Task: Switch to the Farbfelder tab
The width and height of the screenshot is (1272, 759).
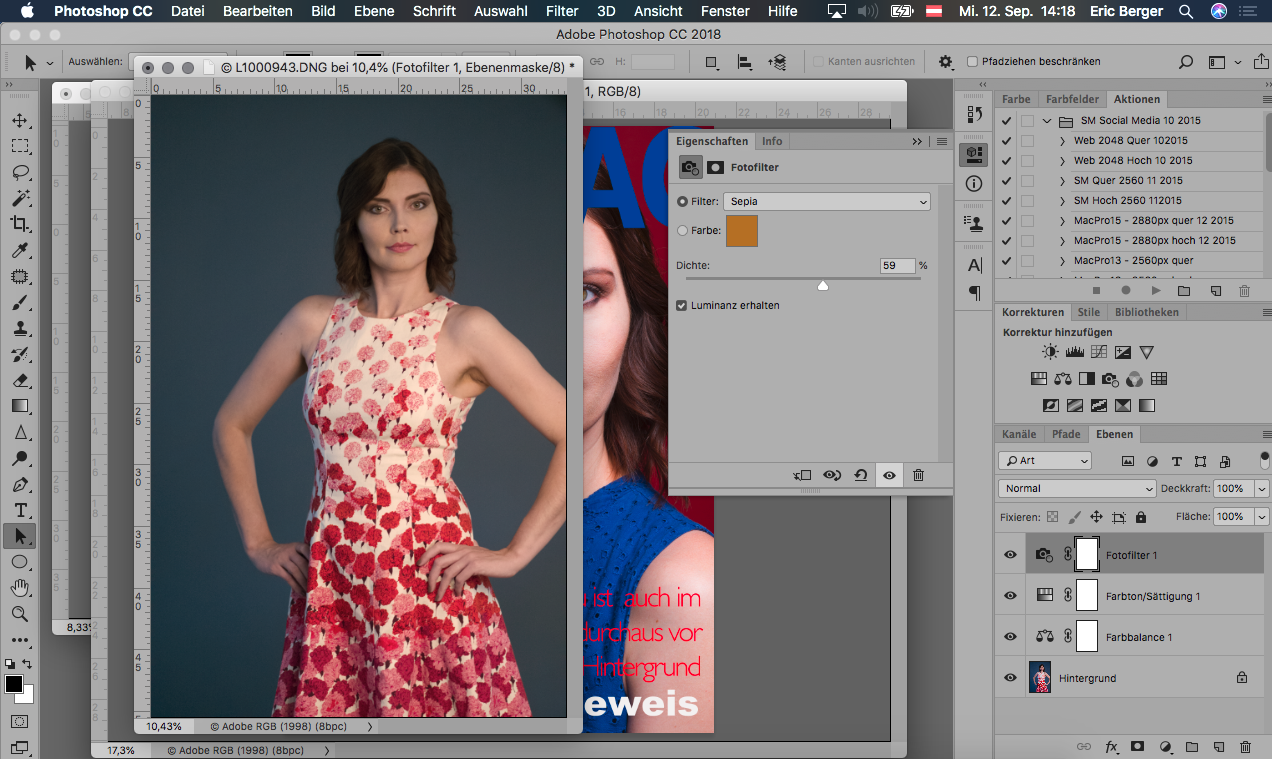Action: [1072, 99]
